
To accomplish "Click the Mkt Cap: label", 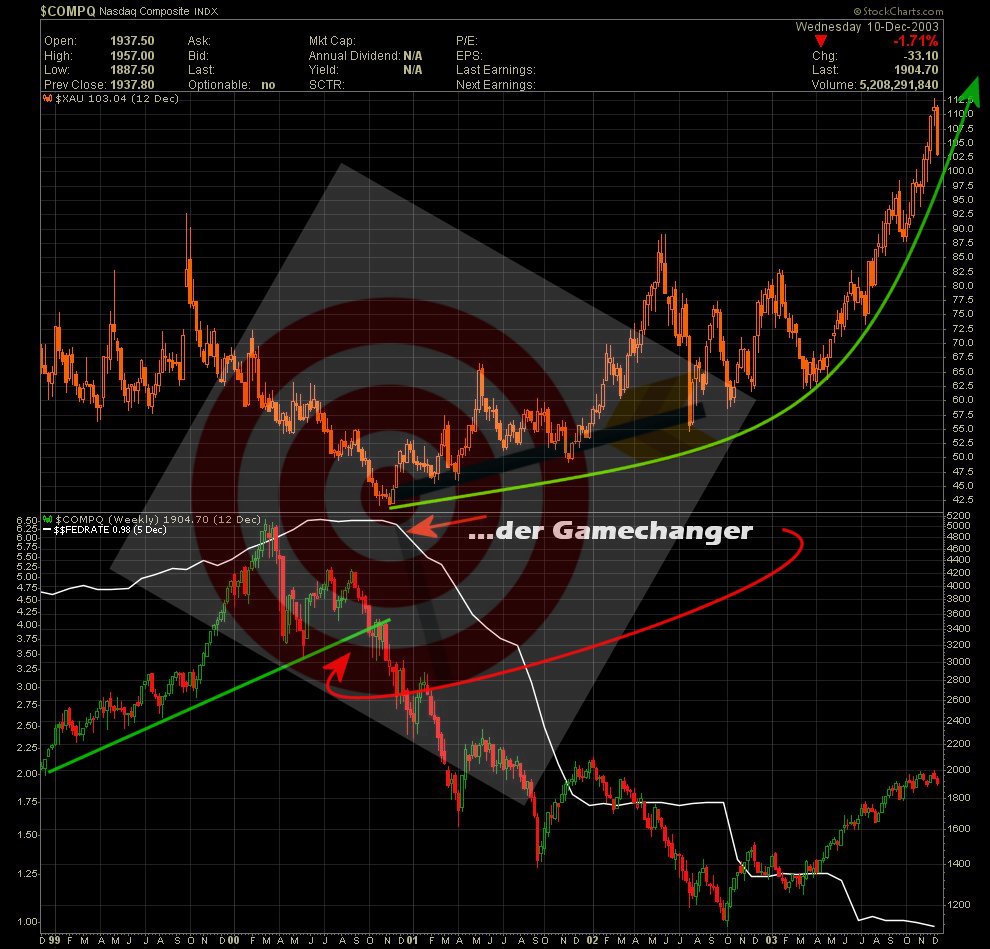I will (x=332, y=40).
